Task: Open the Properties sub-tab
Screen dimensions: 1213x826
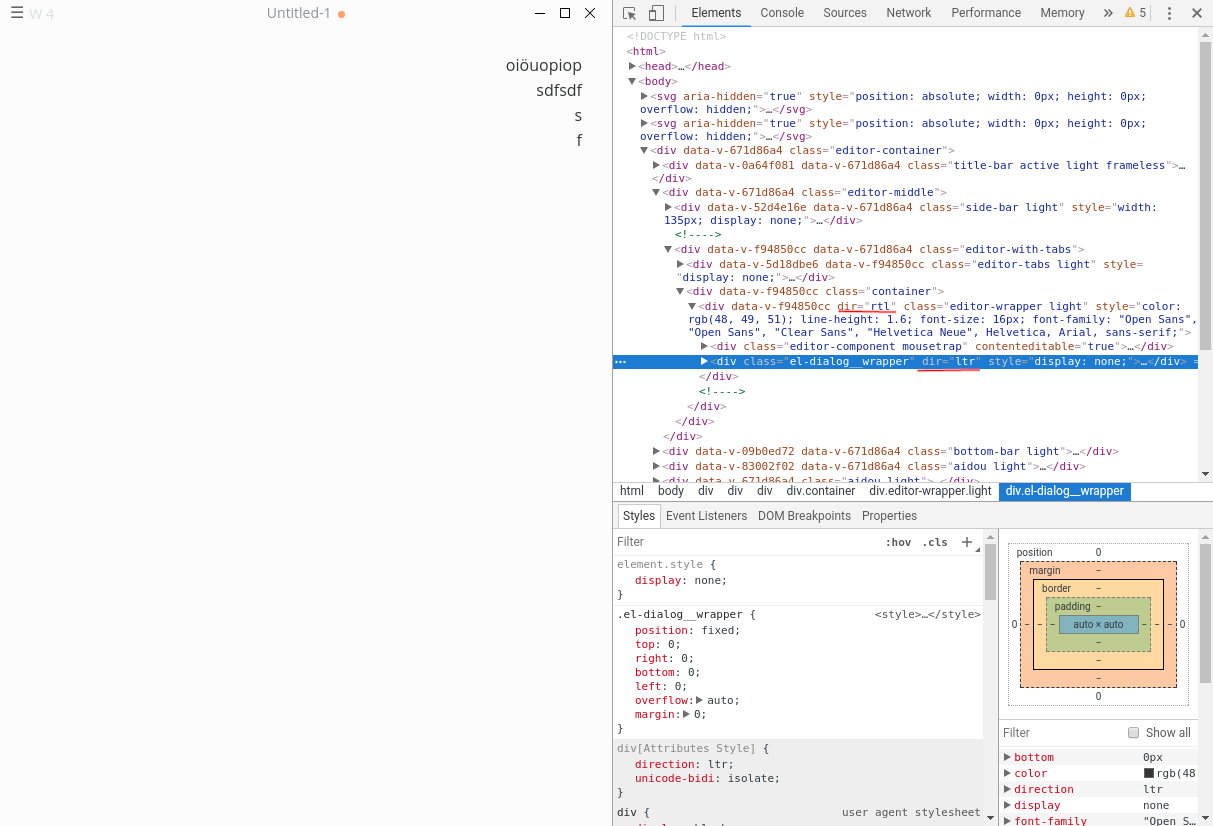Action: (x=889, y=516)
